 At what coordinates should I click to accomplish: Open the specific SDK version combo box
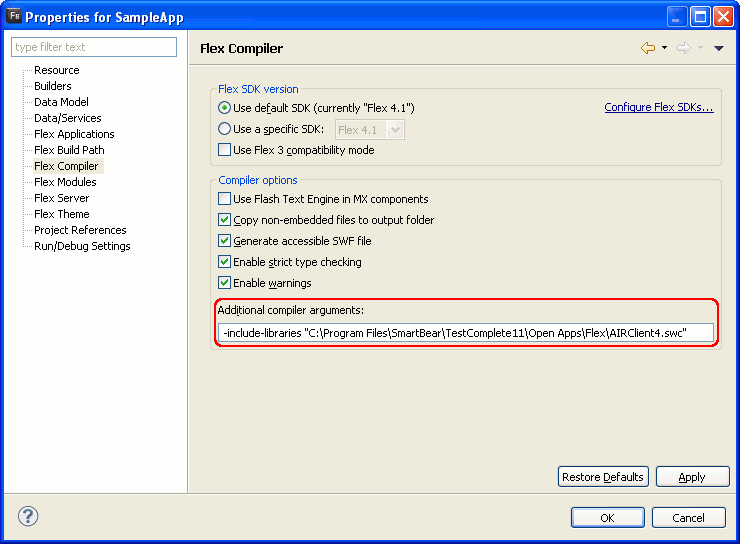point(369,129)
